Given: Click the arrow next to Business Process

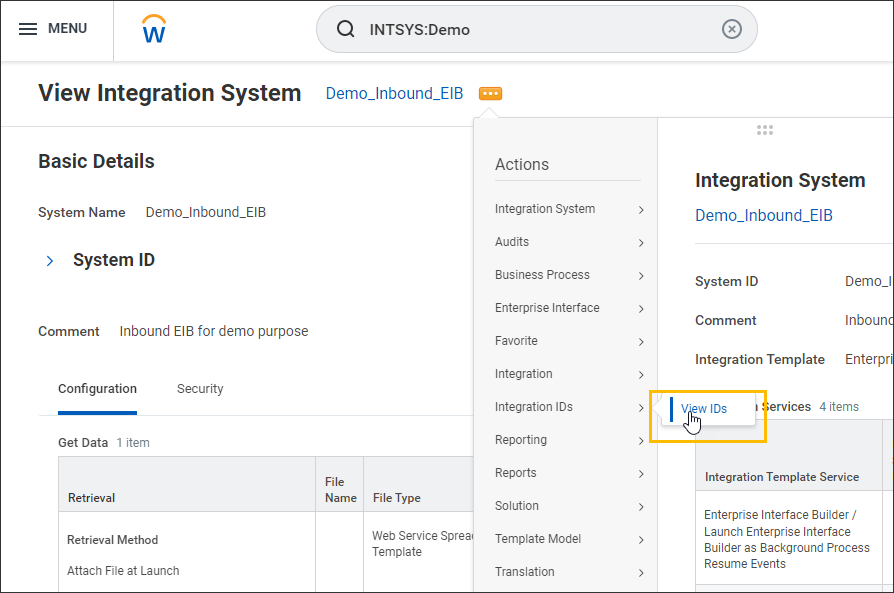Looking at the screenshot, I should tap(641, 276).
